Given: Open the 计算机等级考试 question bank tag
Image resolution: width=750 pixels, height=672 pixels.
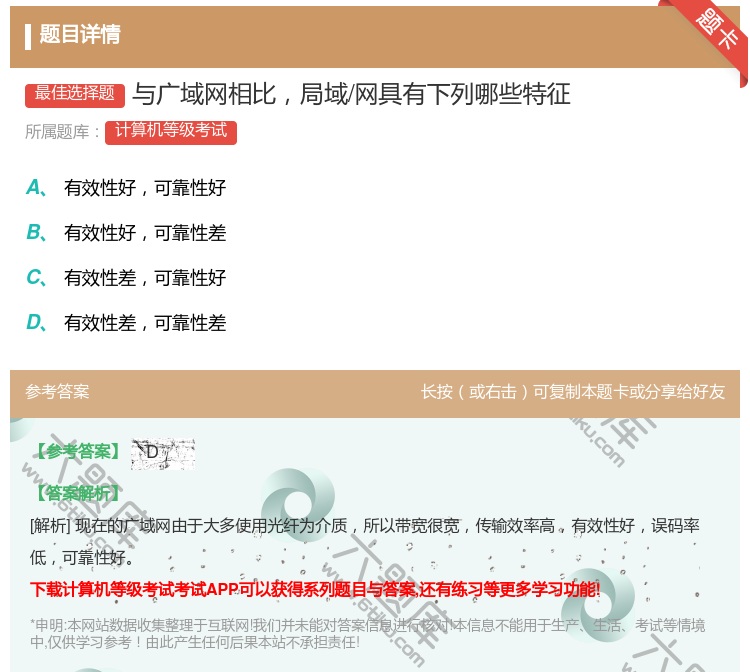Looking at the screenshot, I should pyautogui.click(x=171, y=132).
